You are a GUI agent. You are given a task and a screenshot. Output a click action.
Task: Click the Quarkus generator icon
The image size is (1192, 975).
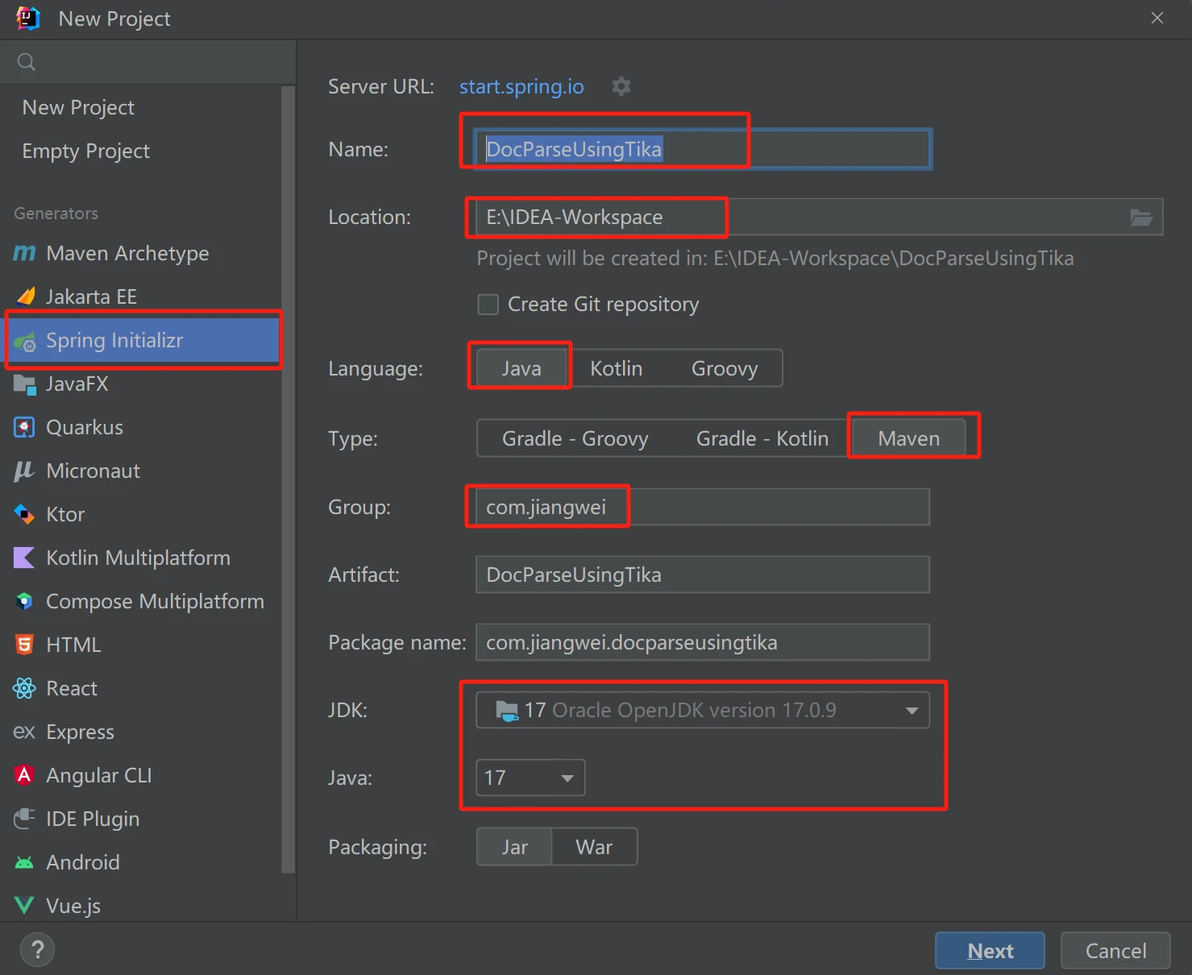[24, 428]
